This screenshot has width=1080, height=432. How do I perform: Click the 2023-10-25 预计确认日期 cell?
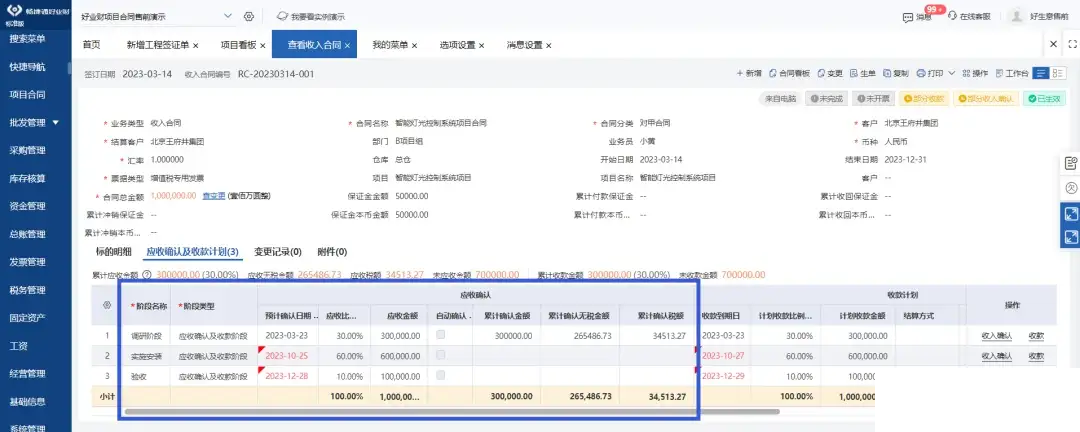(x=289, y=356)
